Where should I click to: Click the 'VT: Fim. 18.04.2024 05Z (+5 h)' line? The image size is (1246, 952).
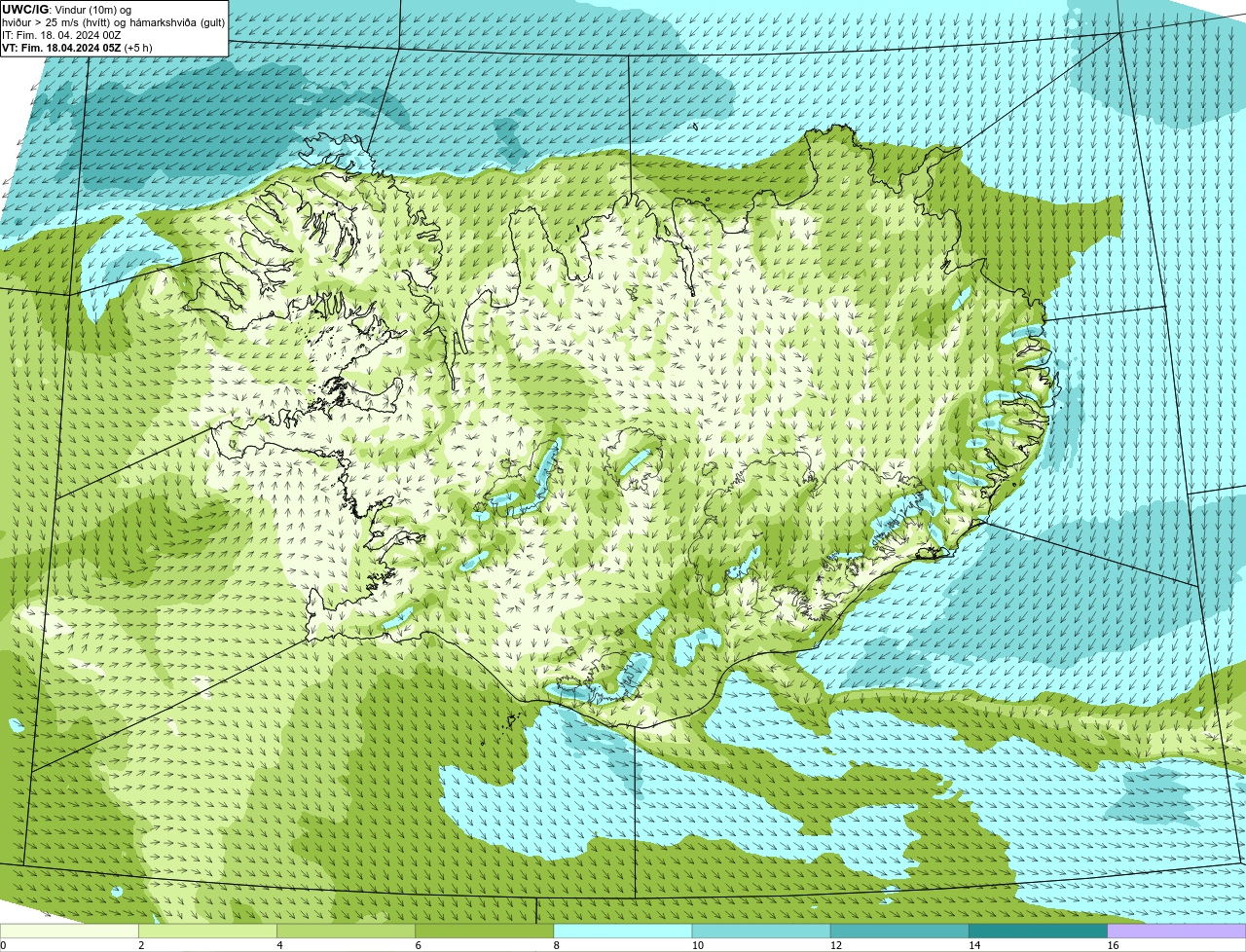pyautogui.click(x=77, y=48)
